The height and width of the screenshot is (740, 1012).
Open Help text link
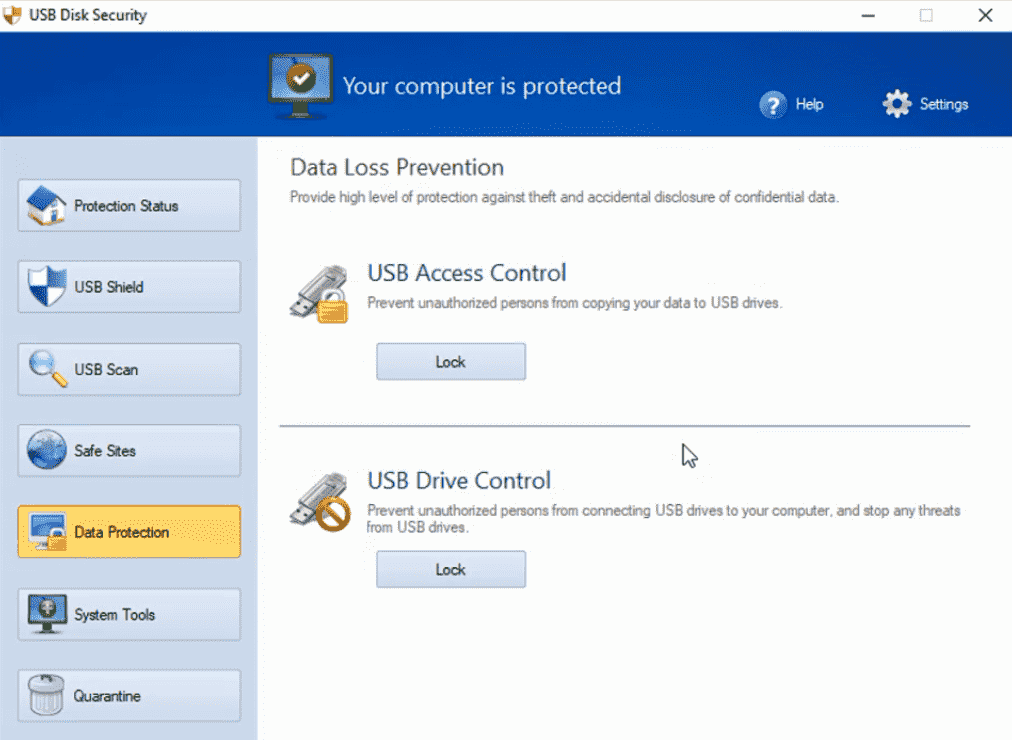click(x=809, y=105)
